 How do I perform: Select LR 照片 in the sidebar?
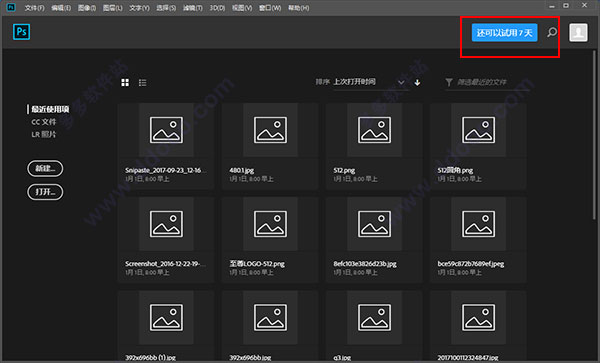[x=44, y=134]
